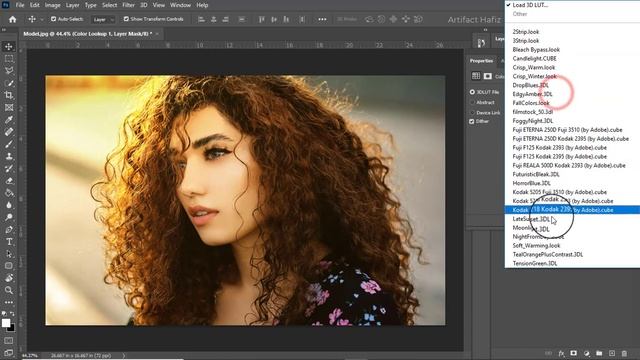
Task: Open the Image menu
Action: tap(52, 5)
